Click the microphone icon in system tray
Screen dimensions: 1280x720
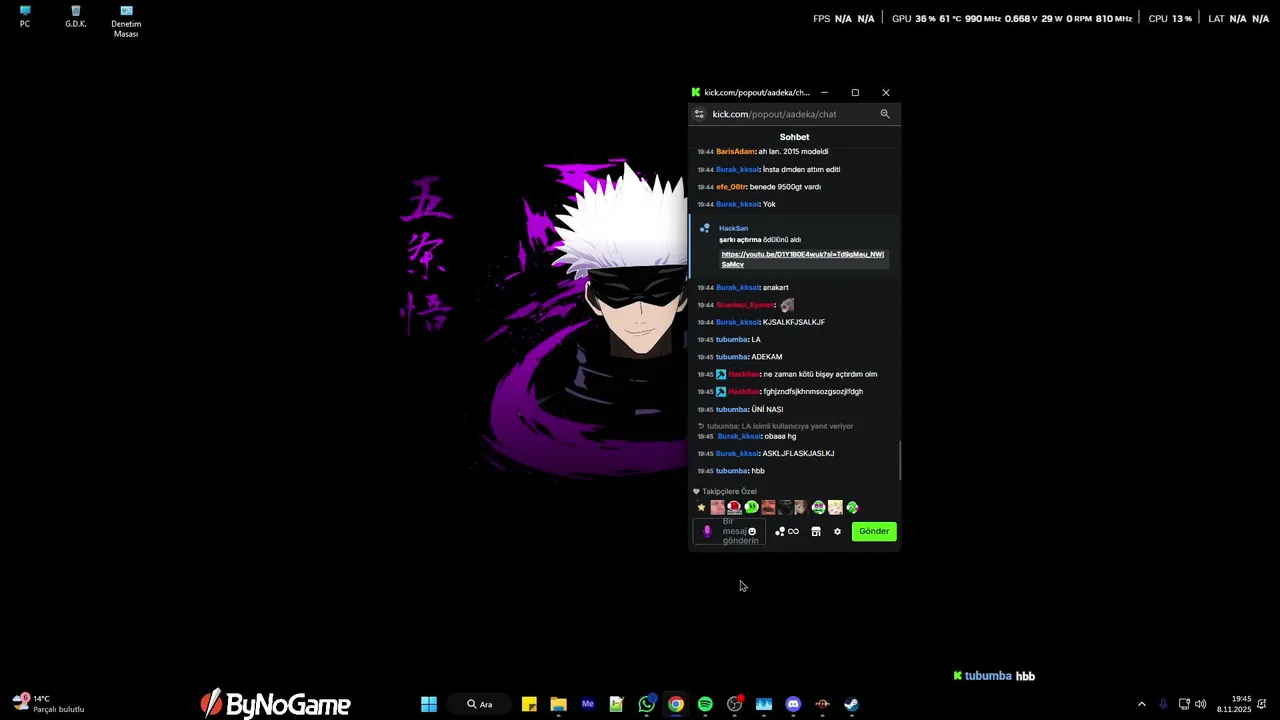[x=1163, y=704]
